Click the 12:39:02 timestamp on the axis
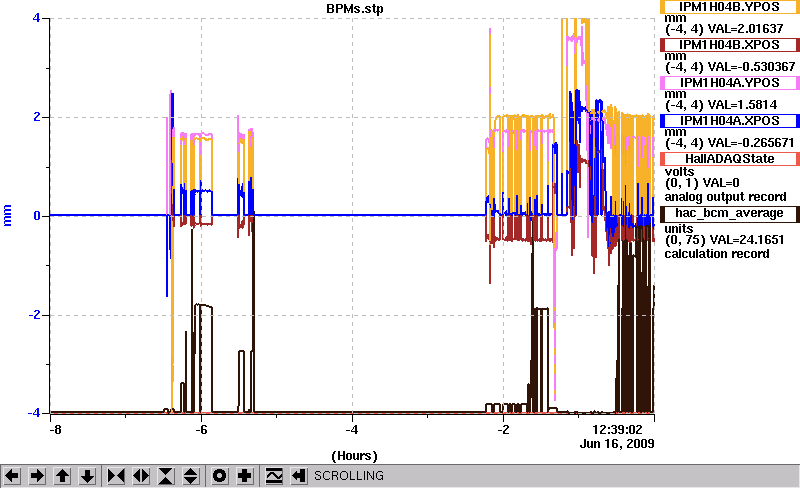 617,430
